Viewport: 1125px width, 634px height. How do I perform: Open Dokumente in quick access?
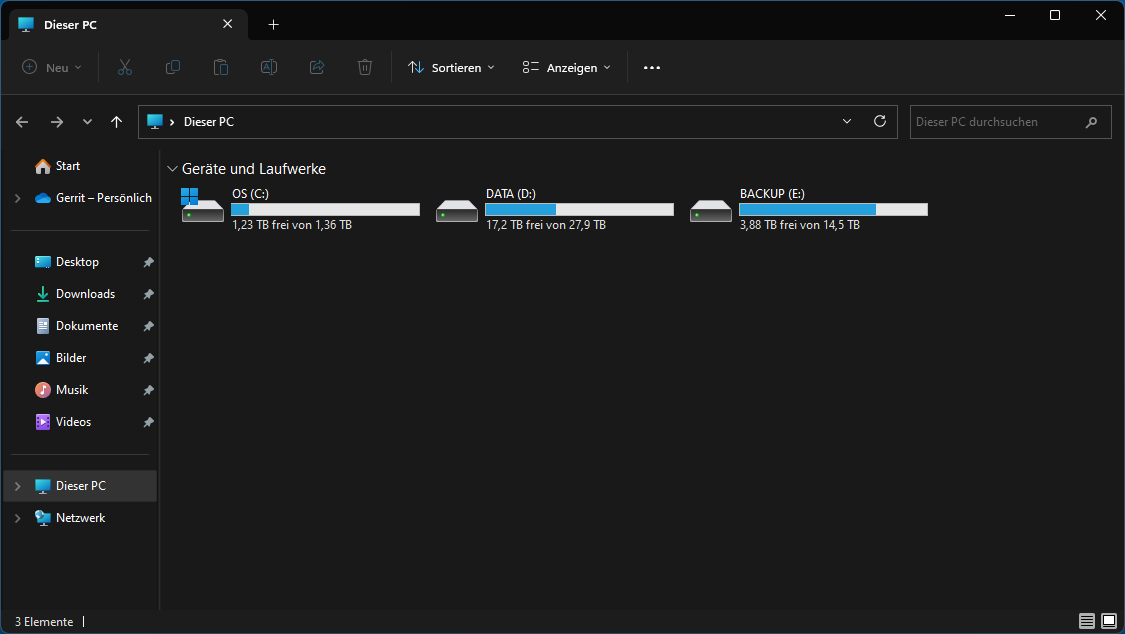click(76, 326)
